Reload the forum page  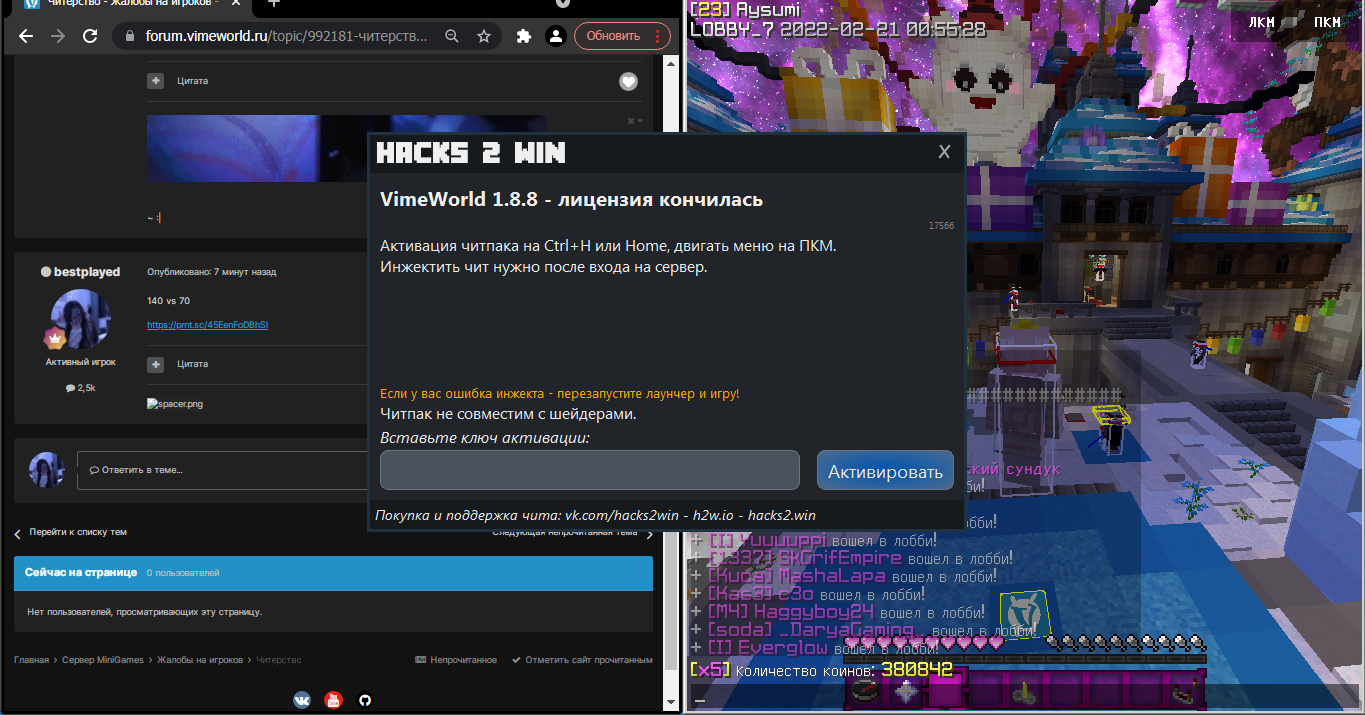90,36
